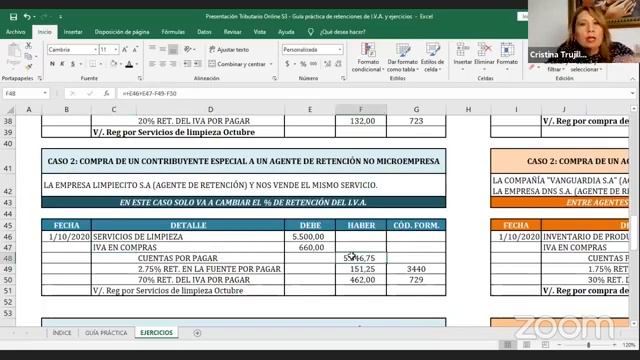Click the Cut scissors icon
Screen dimensions: 640x360
28,45
